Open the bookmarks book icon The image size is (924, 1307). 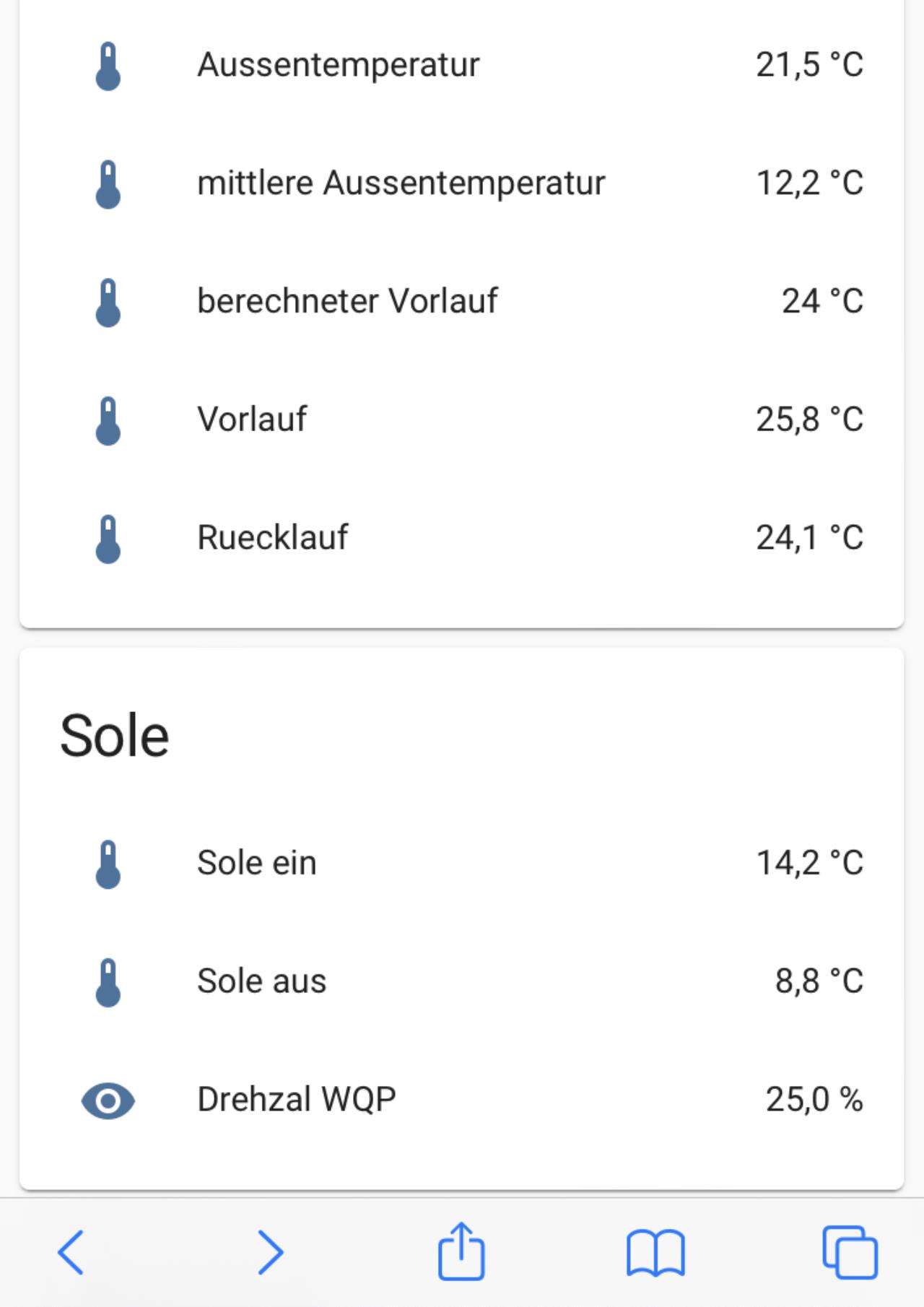coord(655,1254)
